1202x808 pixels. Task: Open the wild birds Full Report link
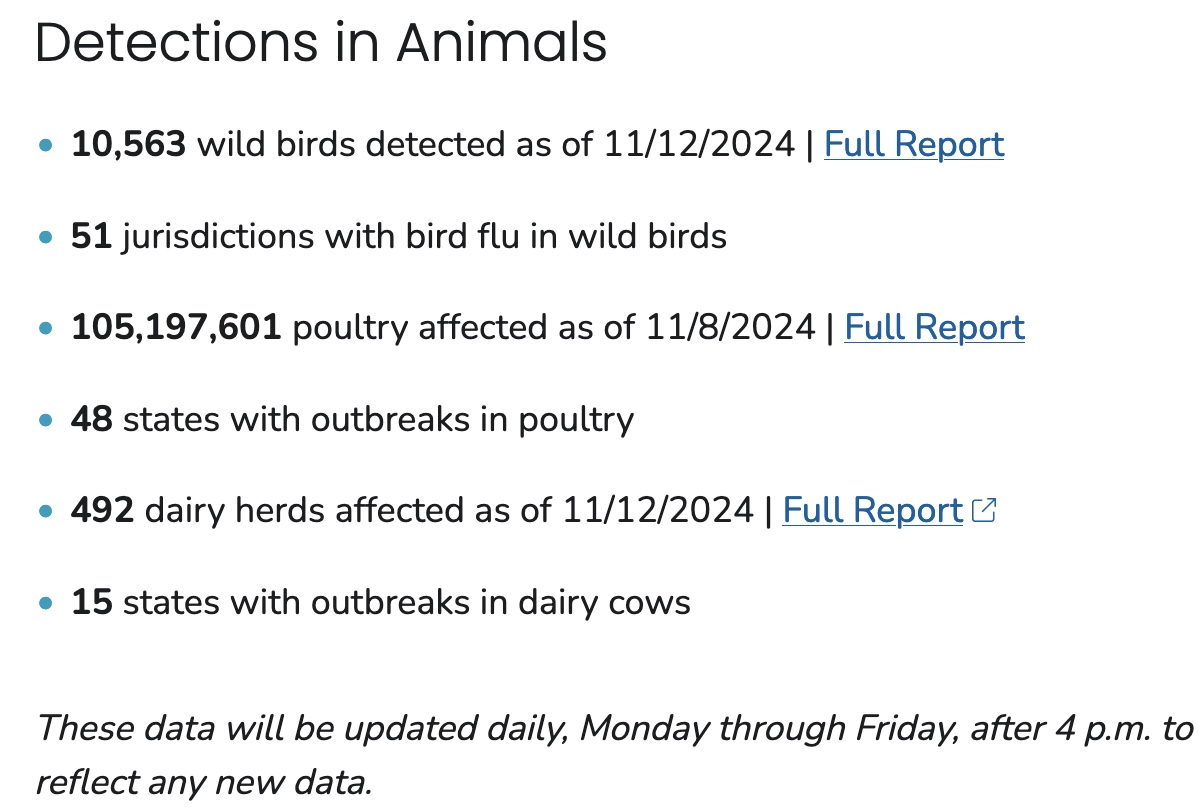913,145
